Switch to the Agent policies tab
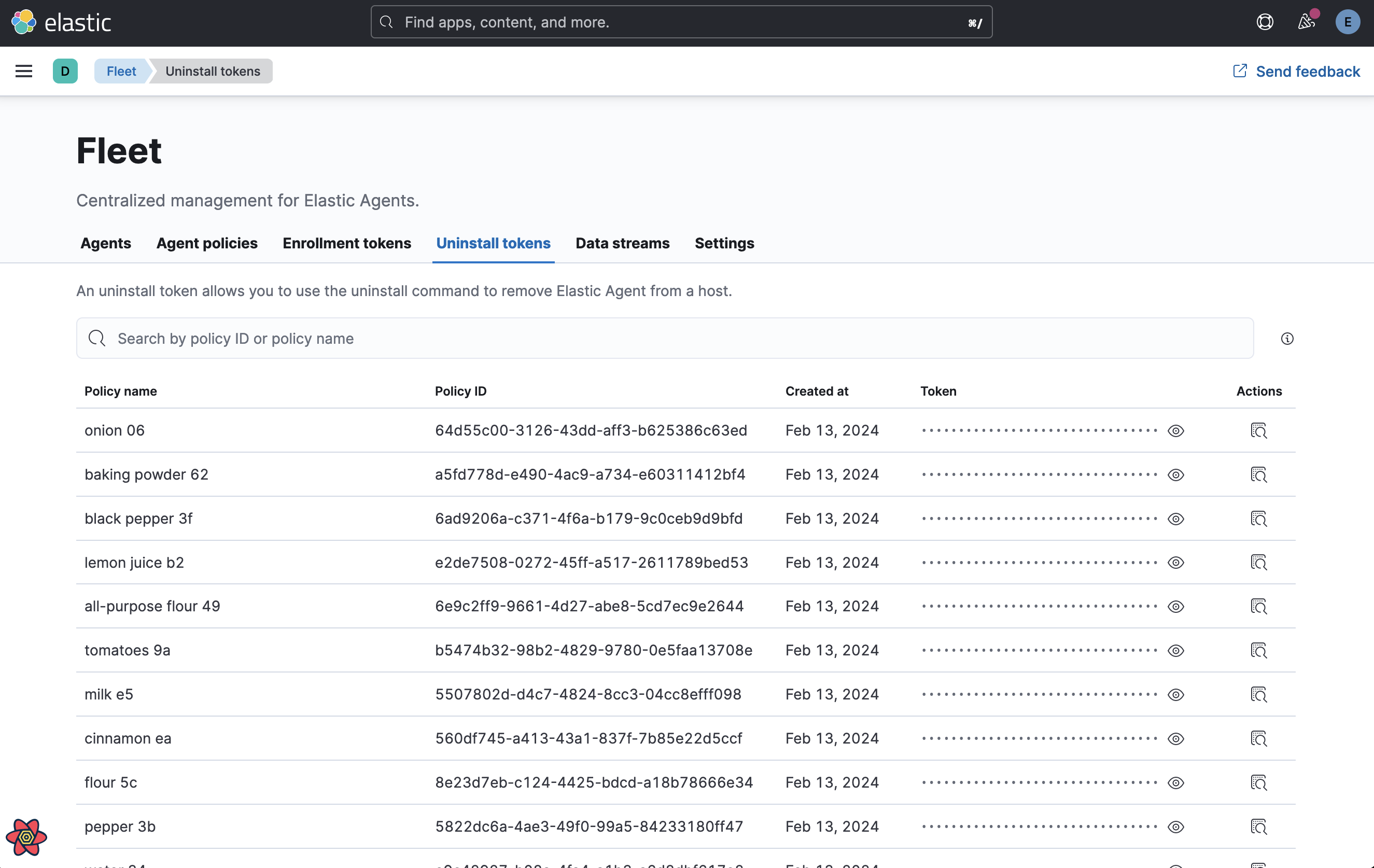This screenshot has width=1374, height=868. click(x=207, y=243)
